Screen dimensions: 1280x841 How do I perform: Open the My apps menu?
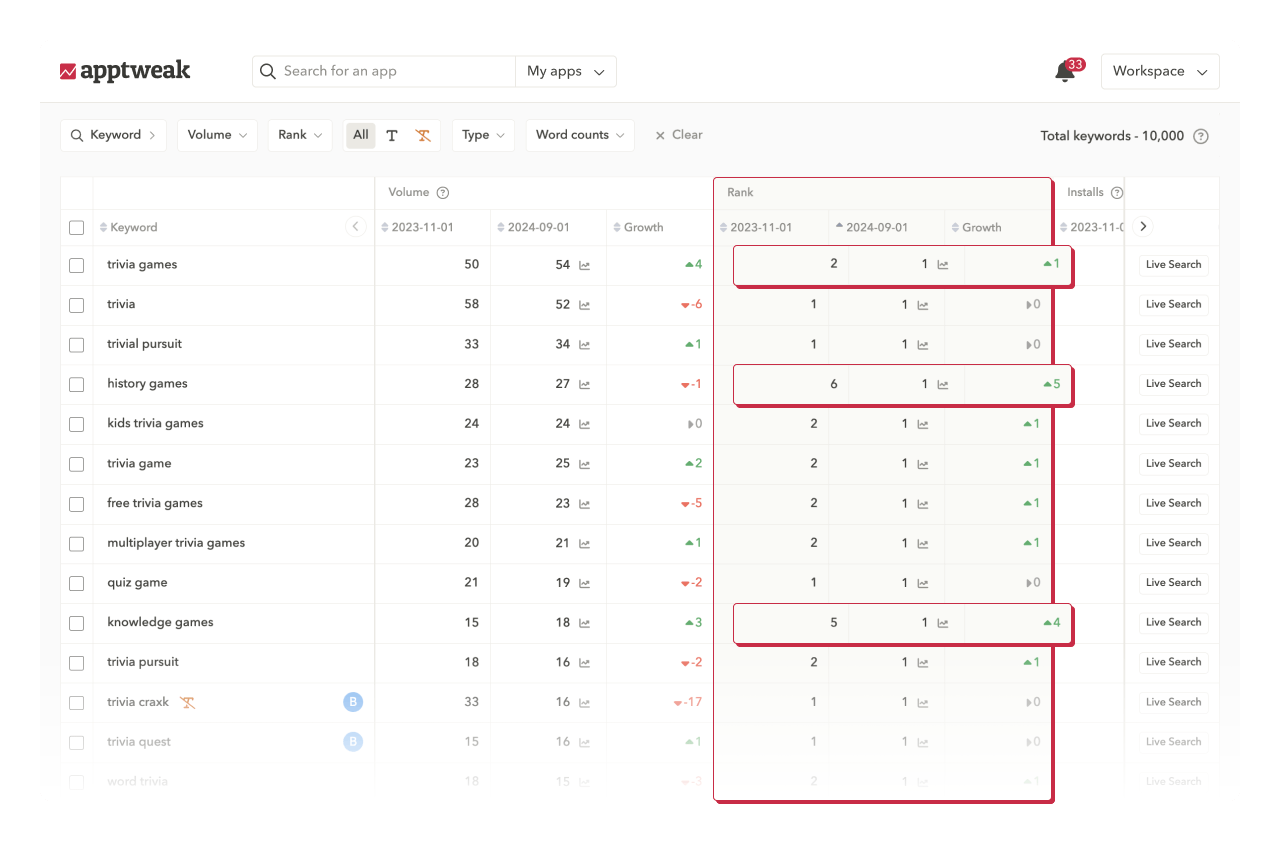(566, 71)
